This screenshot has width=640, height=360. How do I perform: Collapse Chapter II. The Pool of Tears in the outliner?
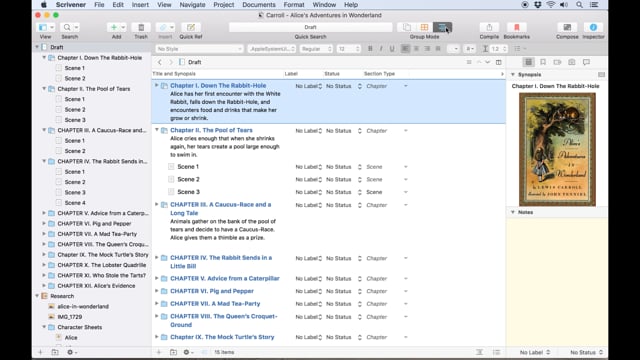(156, 130)
